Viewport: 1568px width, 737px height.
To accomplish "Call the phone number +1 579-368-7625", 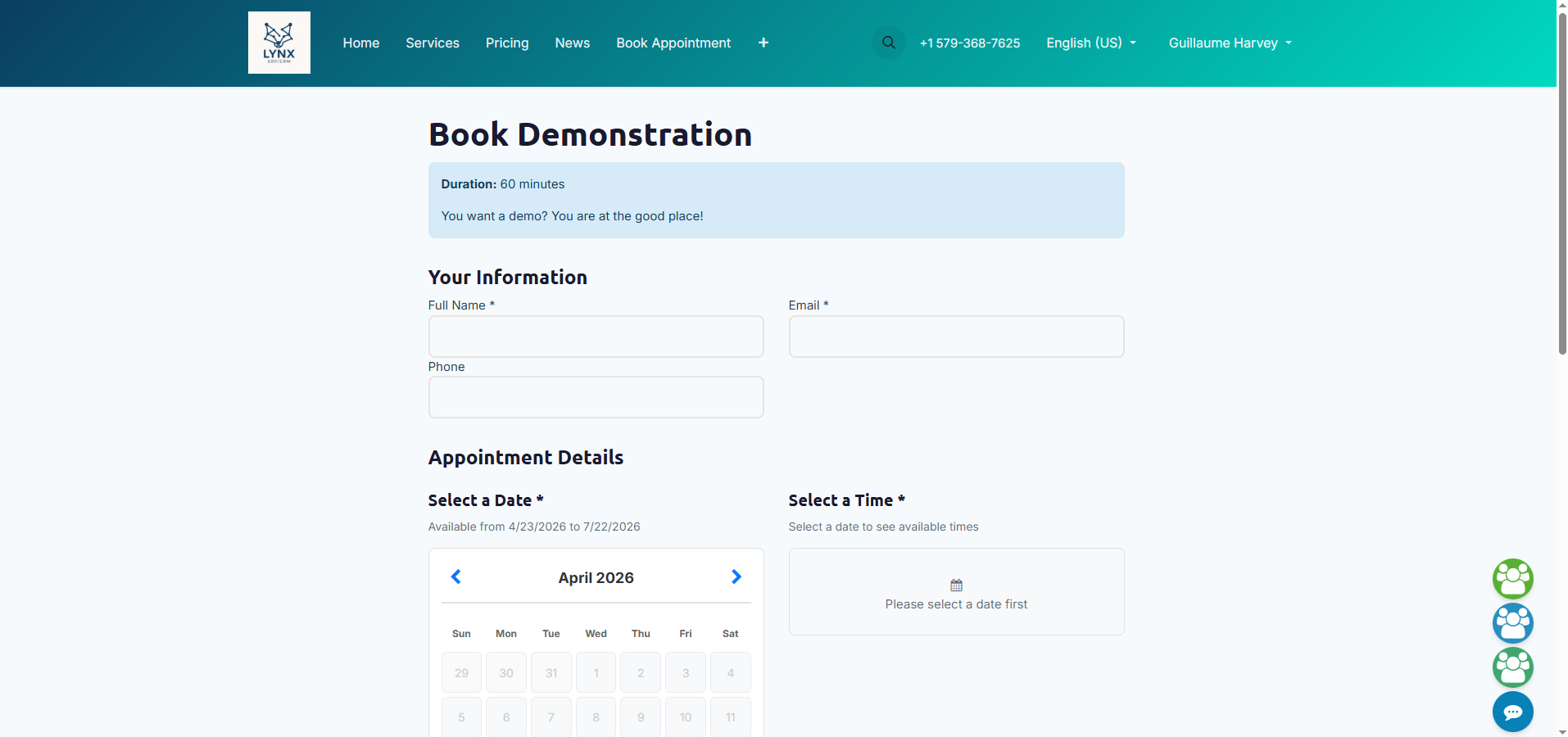I will tap(970, 43).
